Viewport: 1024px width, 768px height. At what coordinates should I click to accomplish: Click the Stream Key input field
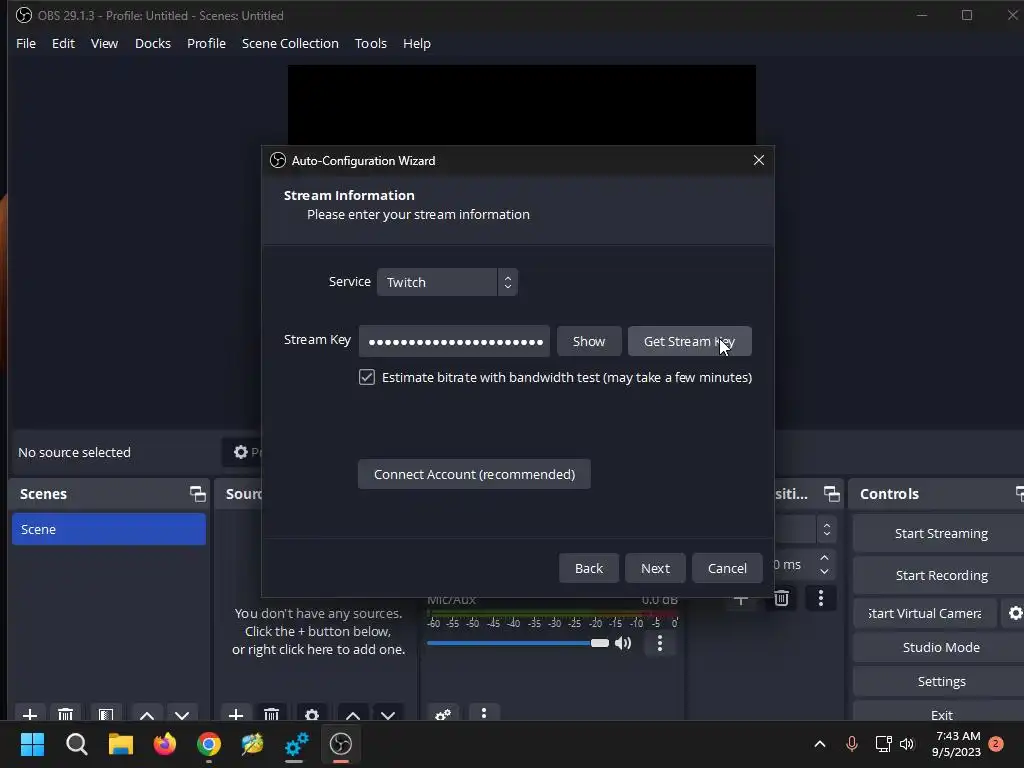coord(454,342)
